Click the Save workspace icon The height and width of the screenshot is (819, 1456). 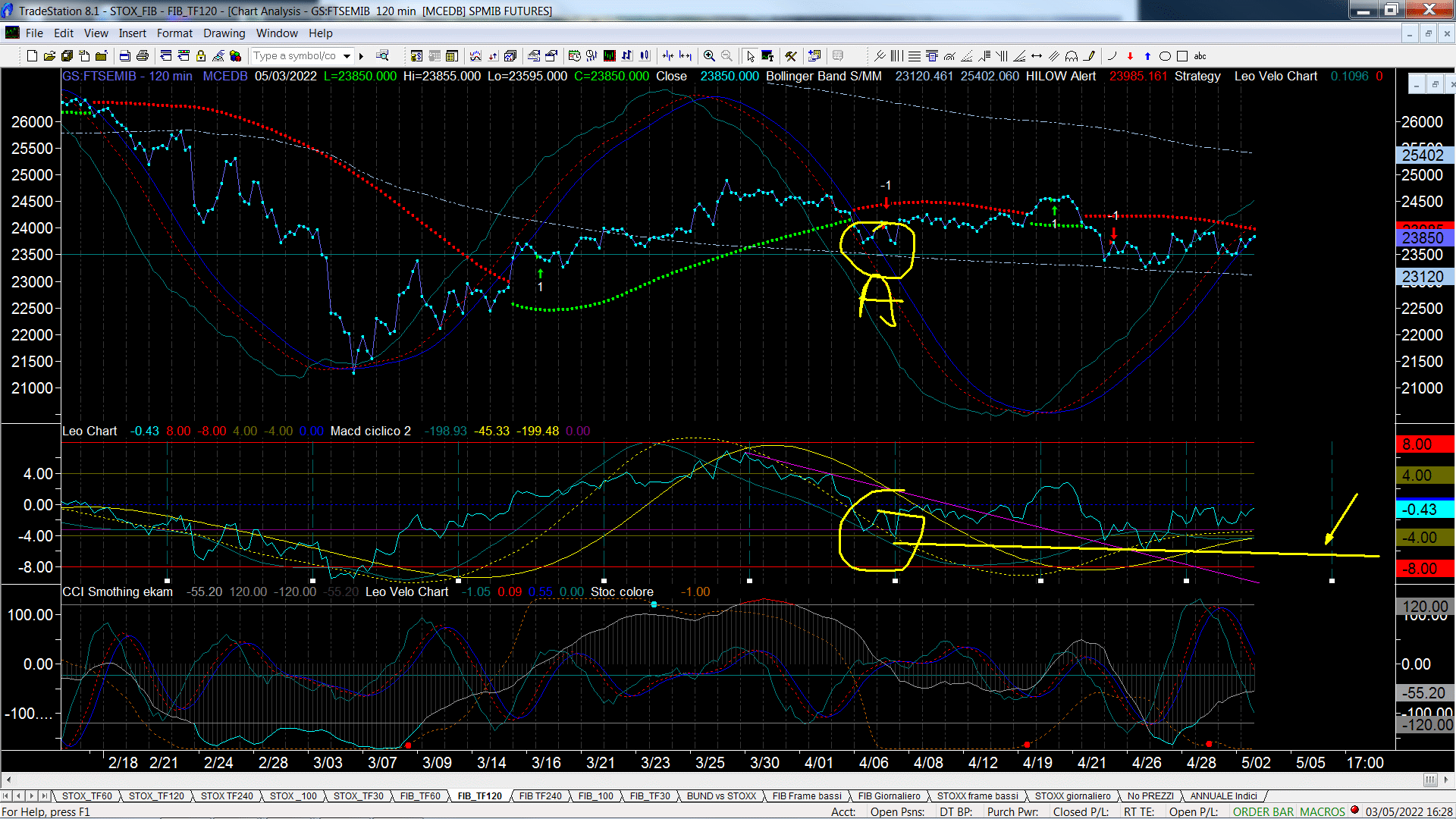coord(67,56)
